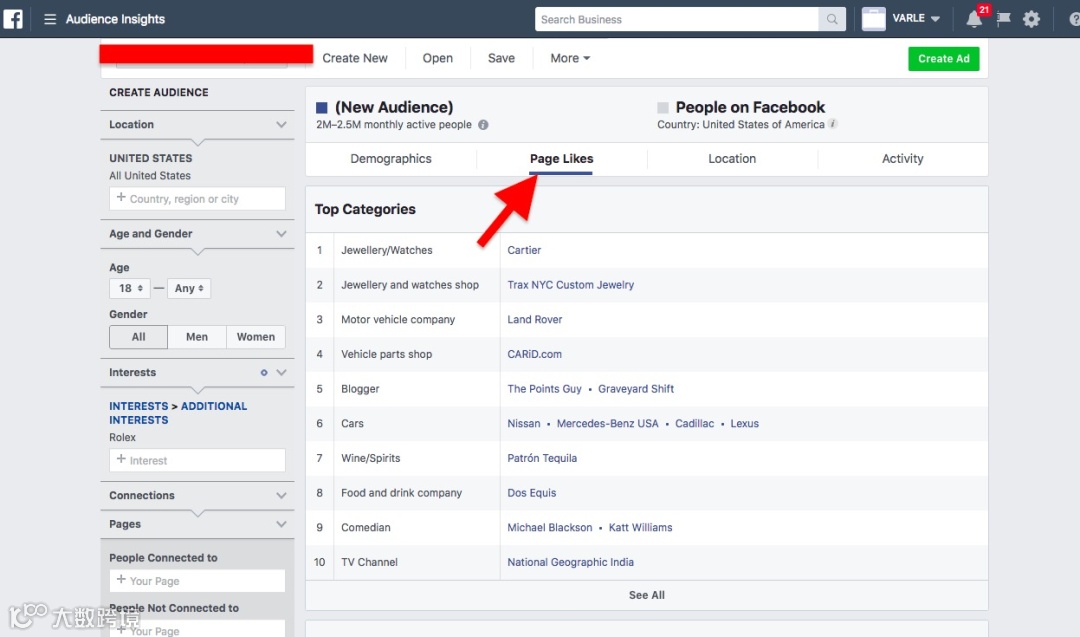The height and width of the screenshot is (637, 1080).
Task: Click the green Create Ad button
Action: pyautogui.click(x=944, y=59)
